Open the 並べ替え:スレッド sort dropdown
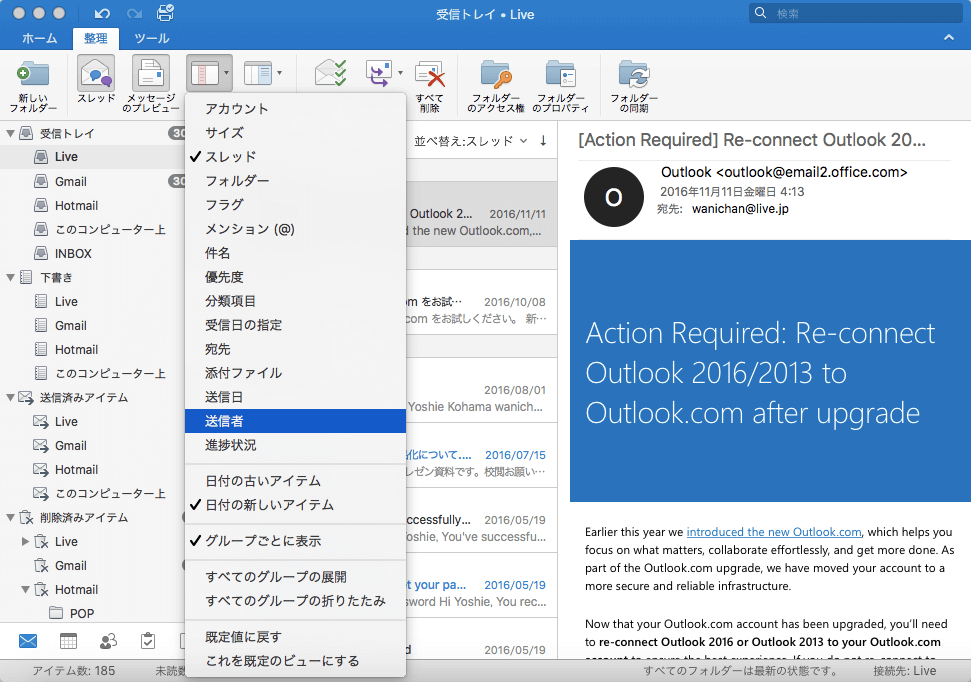The width and height of the screenshot is (971, 682). tap(471, 141)
